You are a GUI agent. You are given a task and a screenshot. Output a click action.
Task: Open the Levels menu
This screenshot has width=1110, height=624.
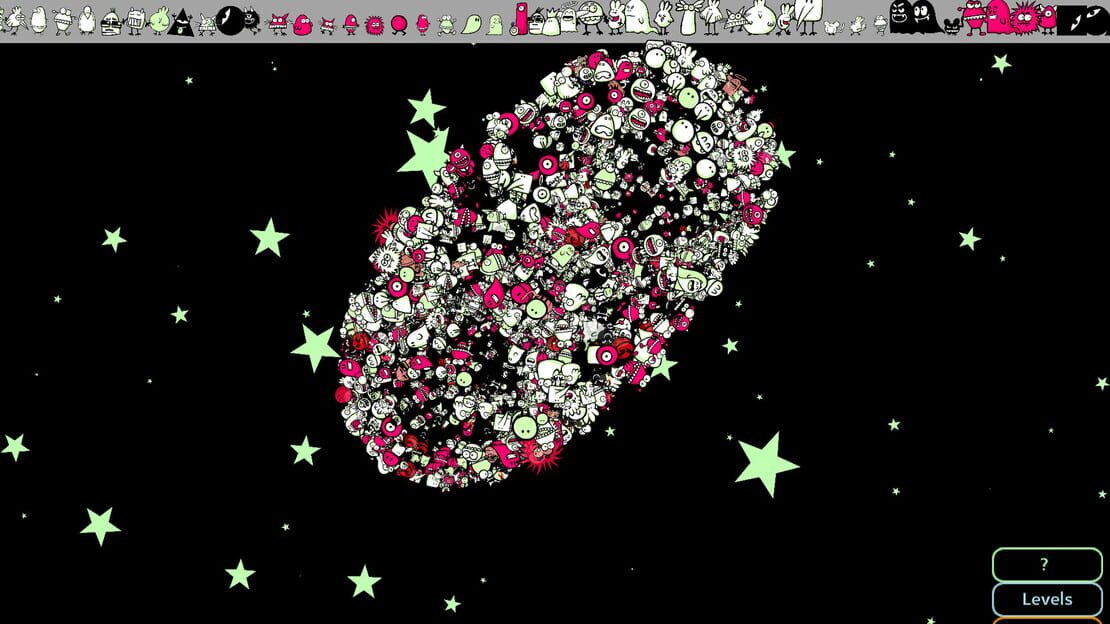[x=1047, y=599]
